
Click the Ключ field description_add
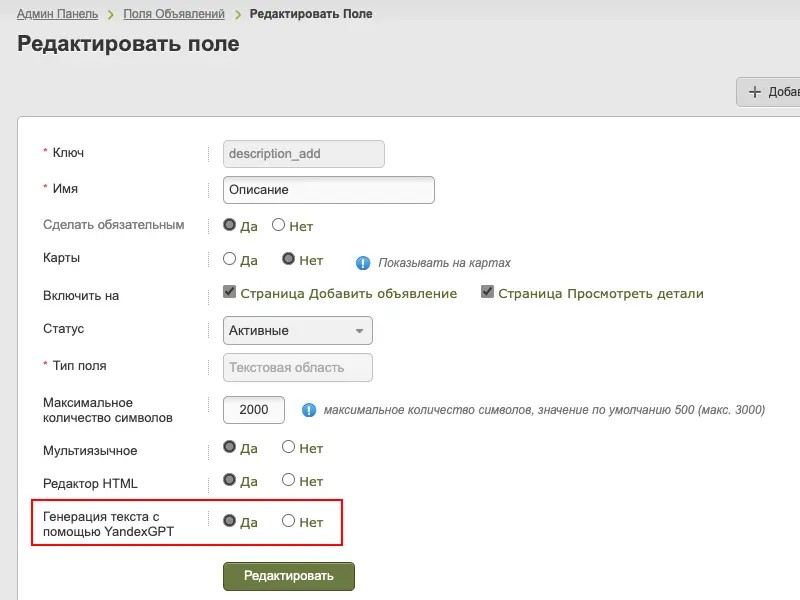coord(303,154)
